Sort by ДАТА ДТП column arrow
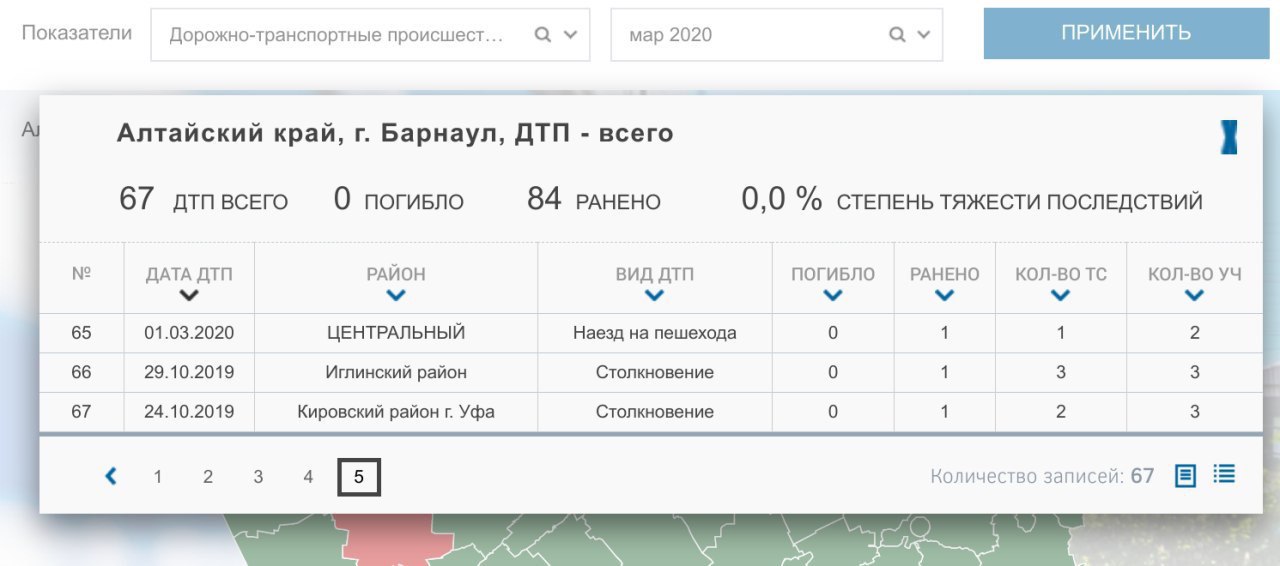 (189, 295)
